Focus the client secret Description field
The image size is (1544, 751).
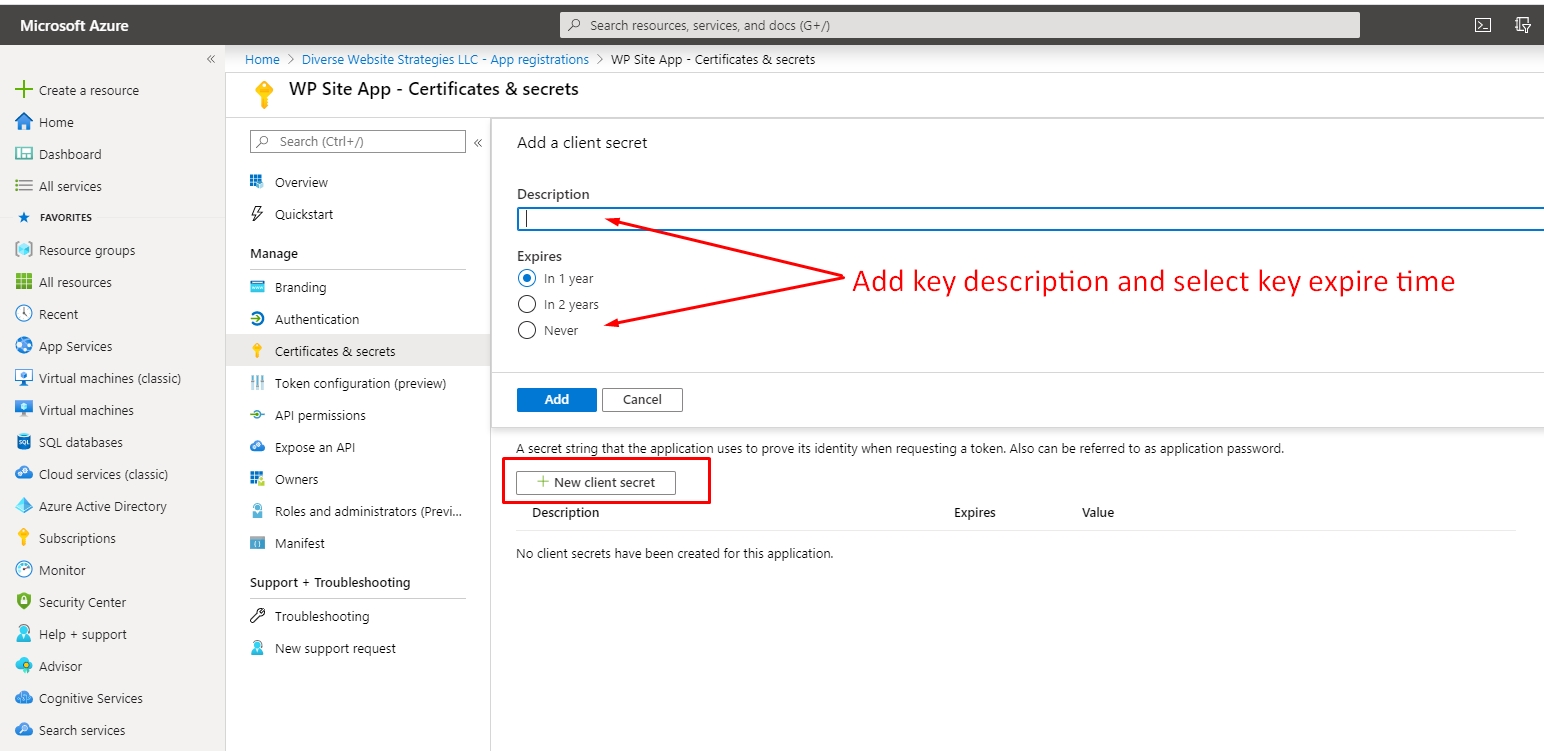click(x=1030, y=219)
